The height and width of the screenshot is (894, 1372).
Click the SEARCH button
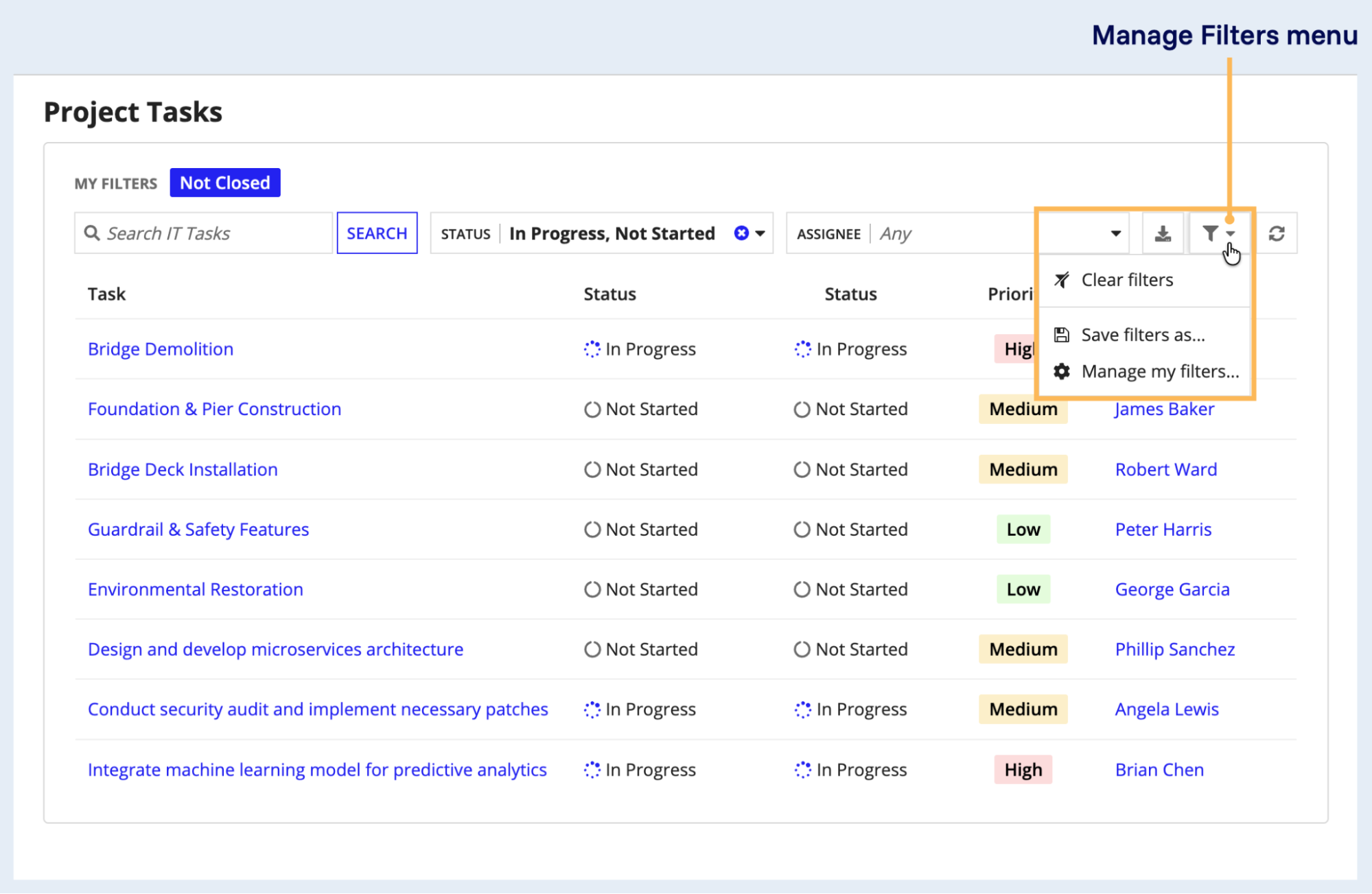(x=377, y=233)
